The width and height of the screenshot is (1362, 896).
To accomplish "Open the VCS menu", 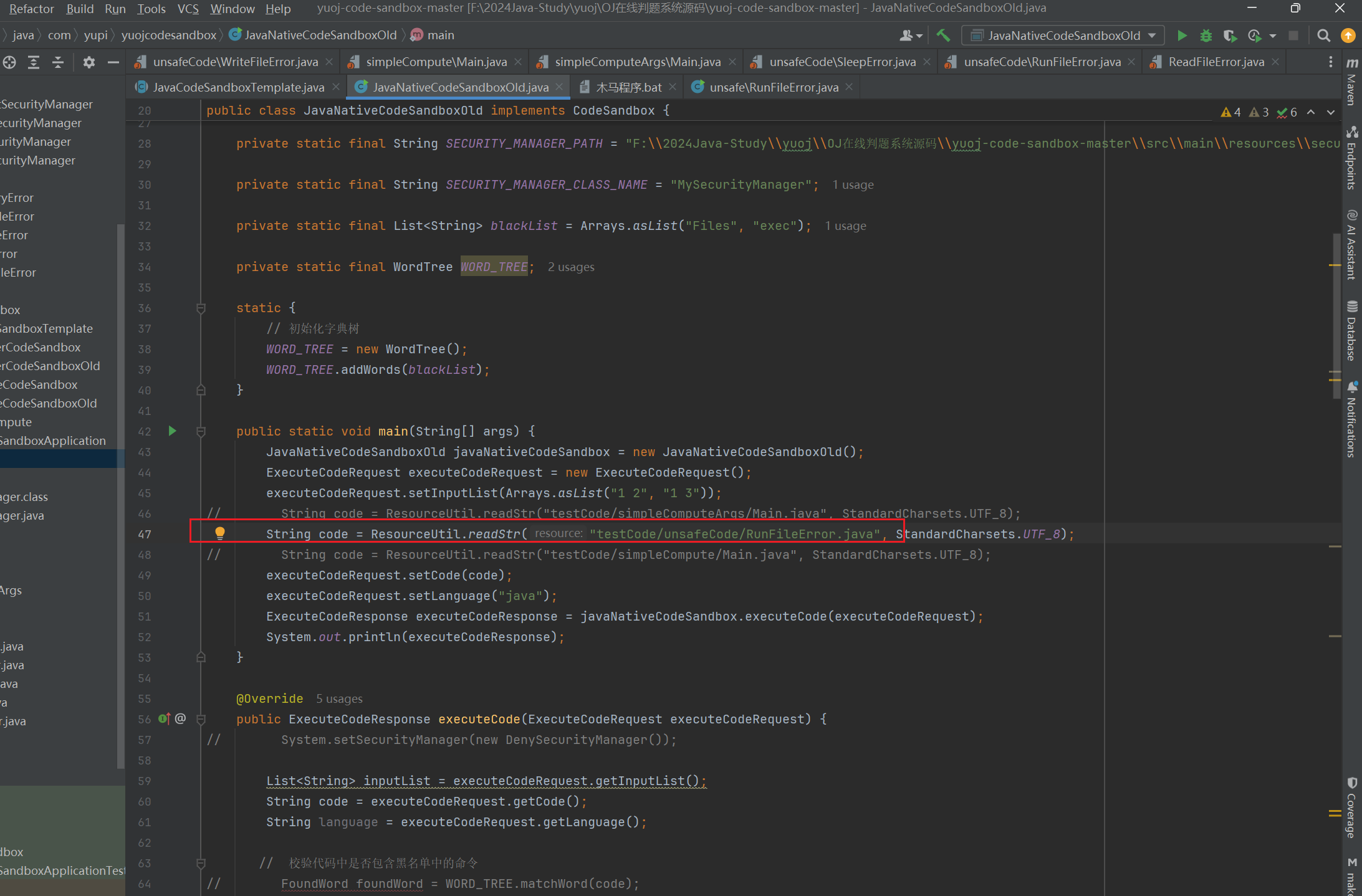I will [188, 9].
